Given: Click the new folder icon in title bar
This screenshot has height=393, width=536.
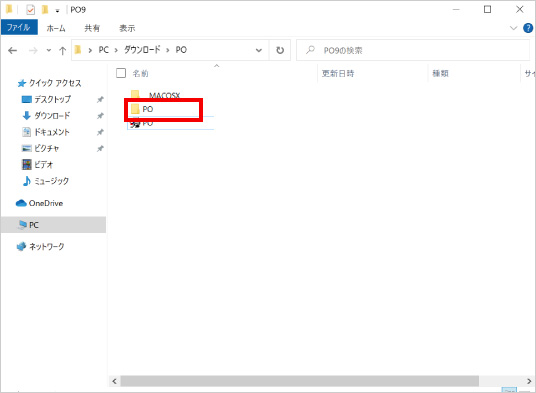Looking at the screenshot, I should click(x=45, y=10).
